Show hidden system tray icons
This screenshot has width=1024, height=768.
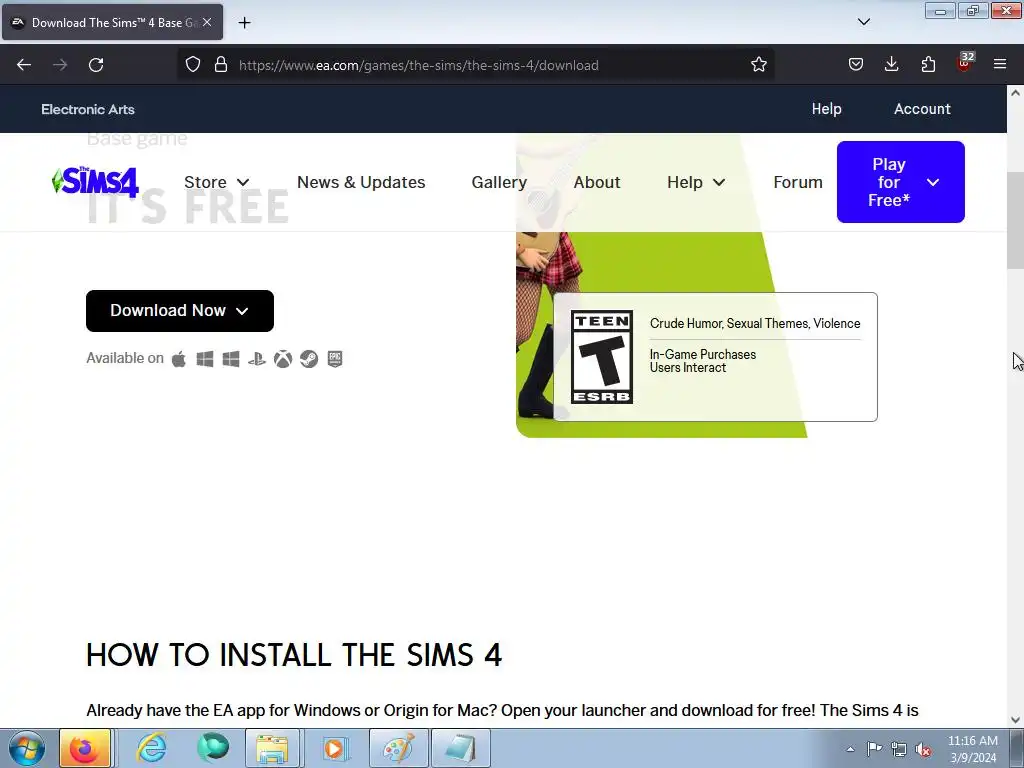(850, 749)
